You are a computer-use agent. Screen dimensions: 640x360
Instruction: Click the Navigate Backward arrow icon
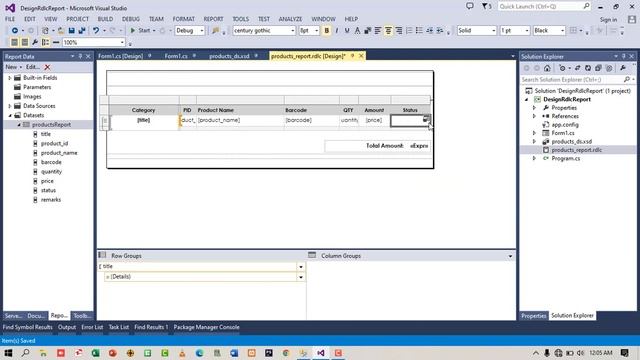[x=15, y=31]
